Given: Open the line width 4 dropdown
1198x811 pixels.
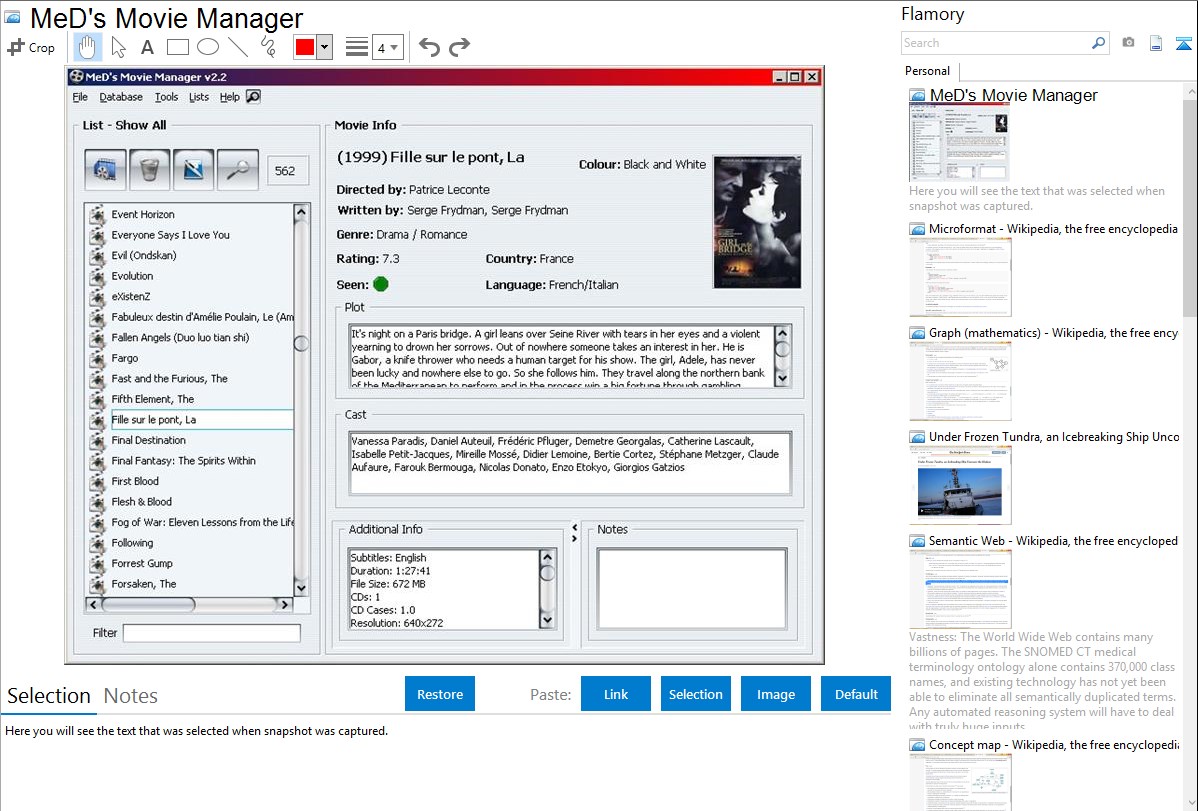Looking at the screenshot, I should [x=387, y=48].
